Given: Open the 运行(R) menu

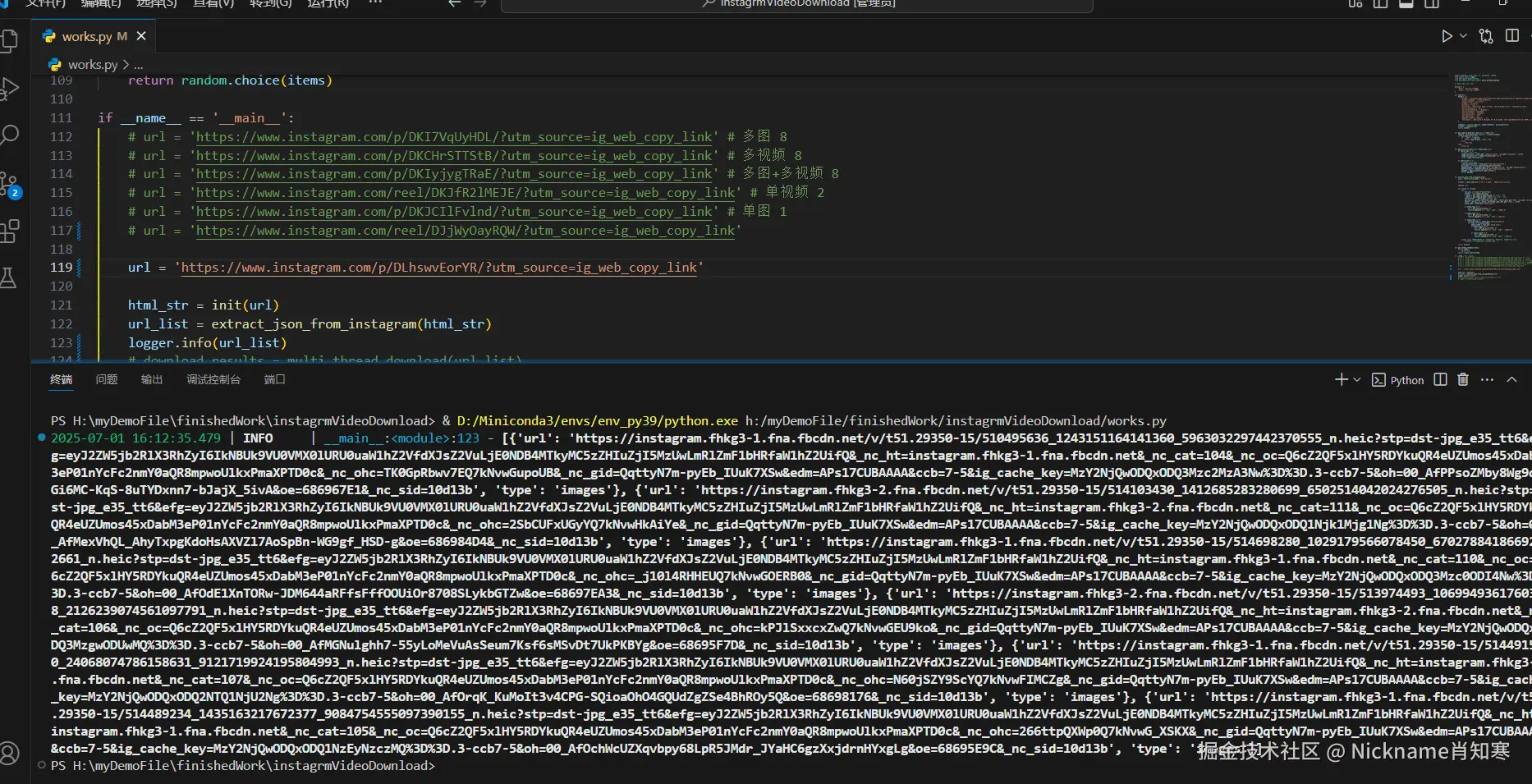Looking at the screenshot, I should click(x=328, y=3).
